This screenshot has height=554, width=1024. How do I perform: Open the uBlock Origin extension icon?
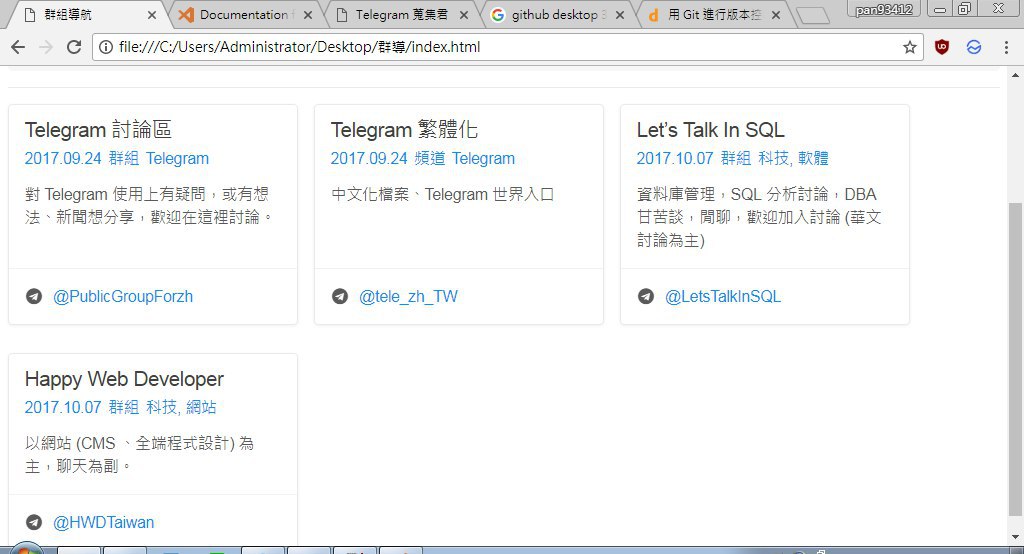pos(942,47)
